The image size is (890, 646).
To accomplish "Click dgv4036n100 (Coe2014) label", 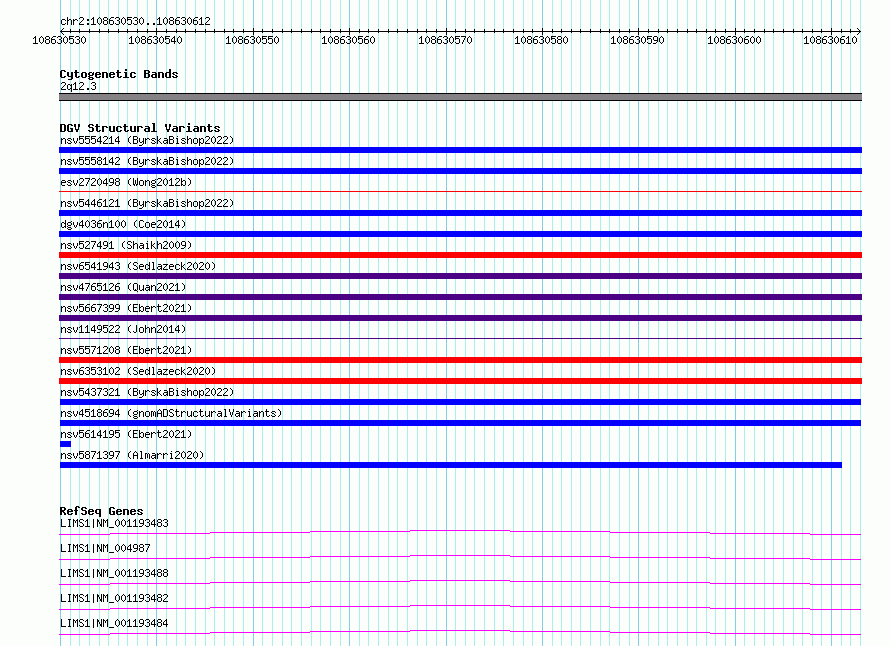I will (123, 224).
